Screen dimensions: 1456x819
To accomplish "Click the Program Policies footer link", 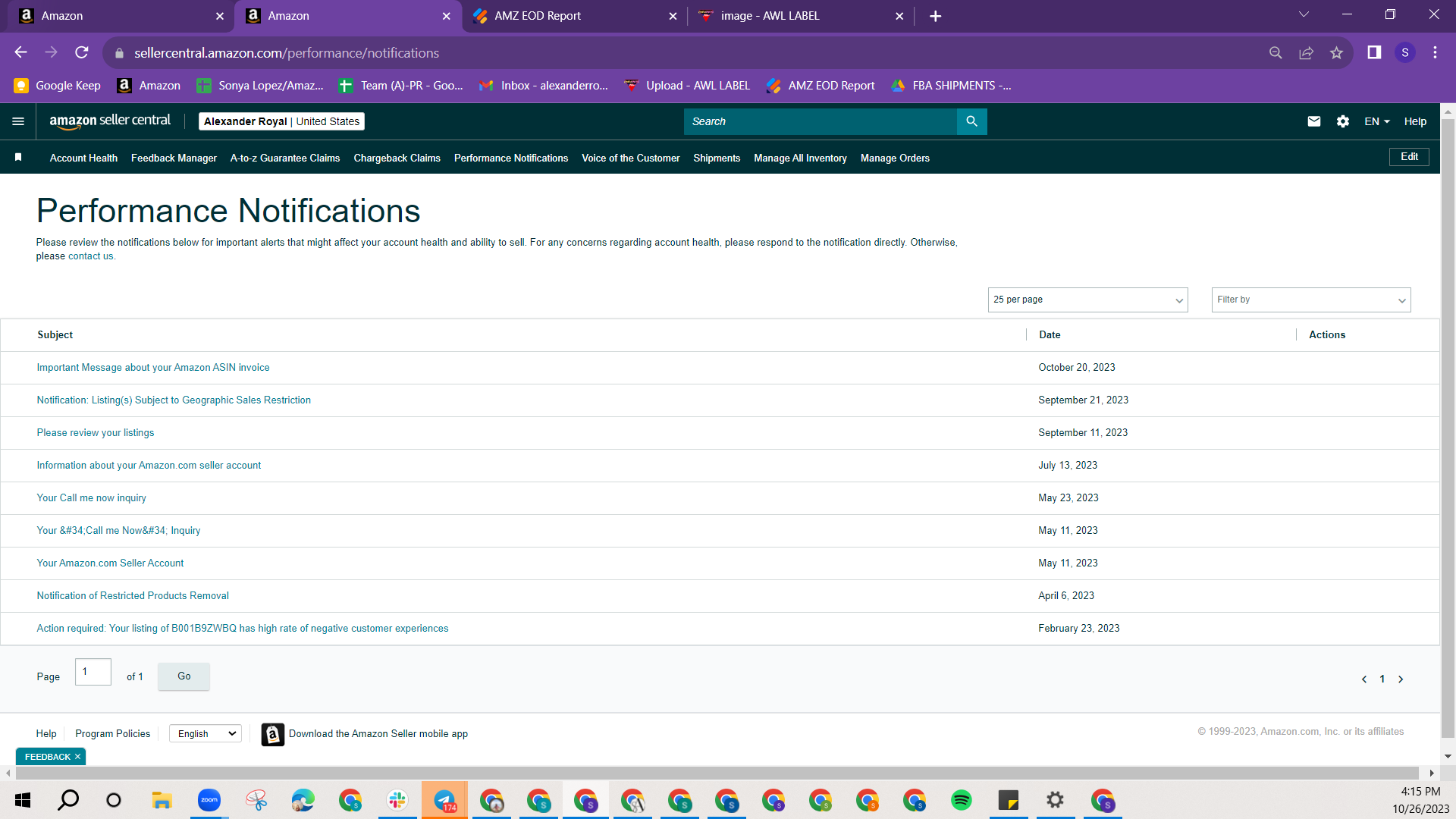I will 112,733.
